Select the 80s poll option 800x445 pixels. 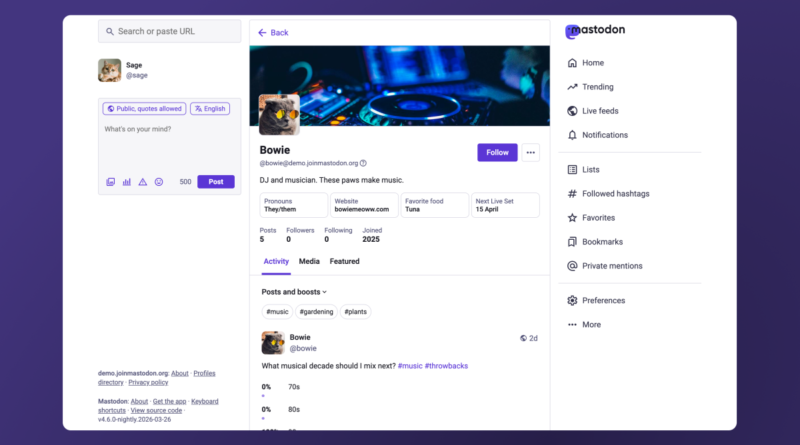[294, 409]
